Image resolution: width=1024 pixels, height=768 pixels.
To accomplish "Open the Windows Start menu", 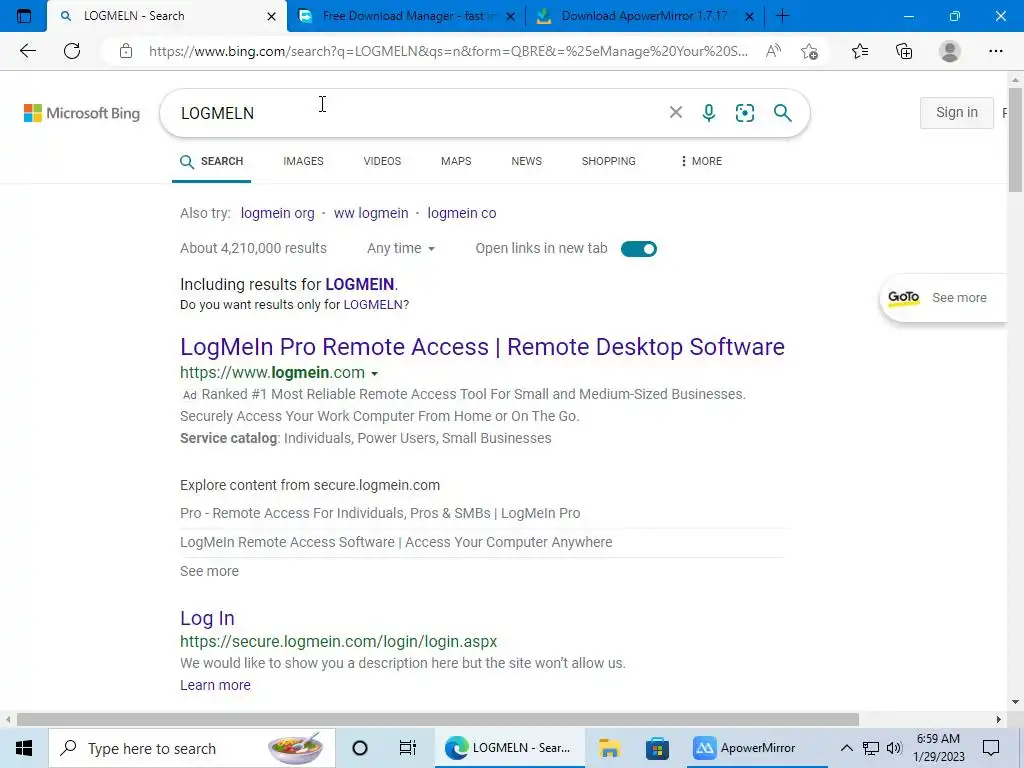I will coord(24,748).
